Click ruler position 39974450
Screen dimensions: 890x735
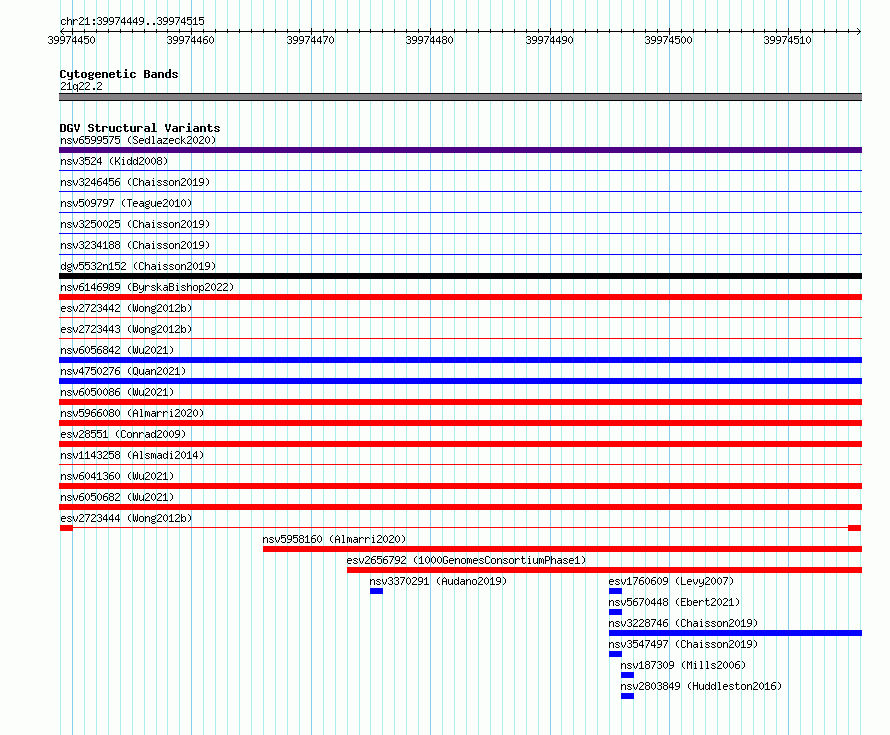72,40
